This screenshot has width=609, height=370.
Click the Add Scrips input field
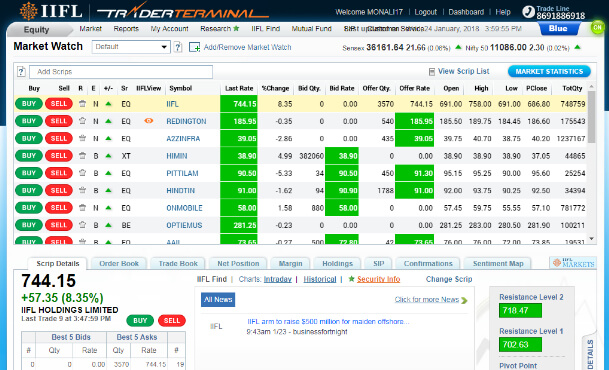pyautogui.click(x=121, y=72)
